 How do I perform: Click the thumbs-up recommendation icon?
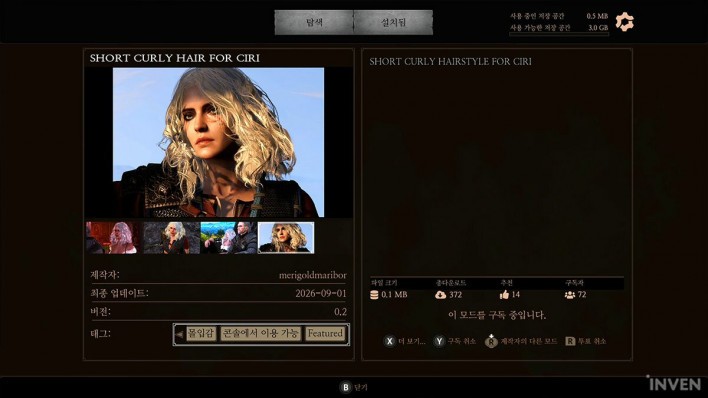point(504,295)
